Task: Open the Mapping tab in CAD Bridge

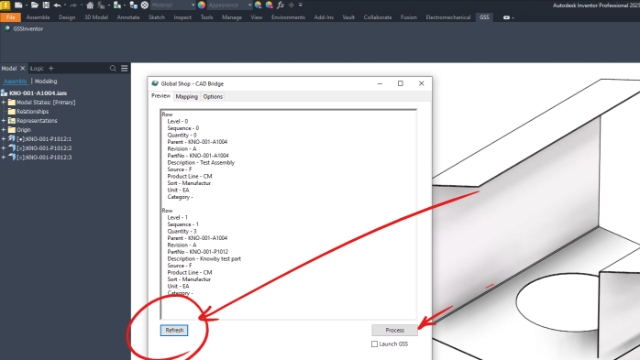Action: (x=187, y=96)
